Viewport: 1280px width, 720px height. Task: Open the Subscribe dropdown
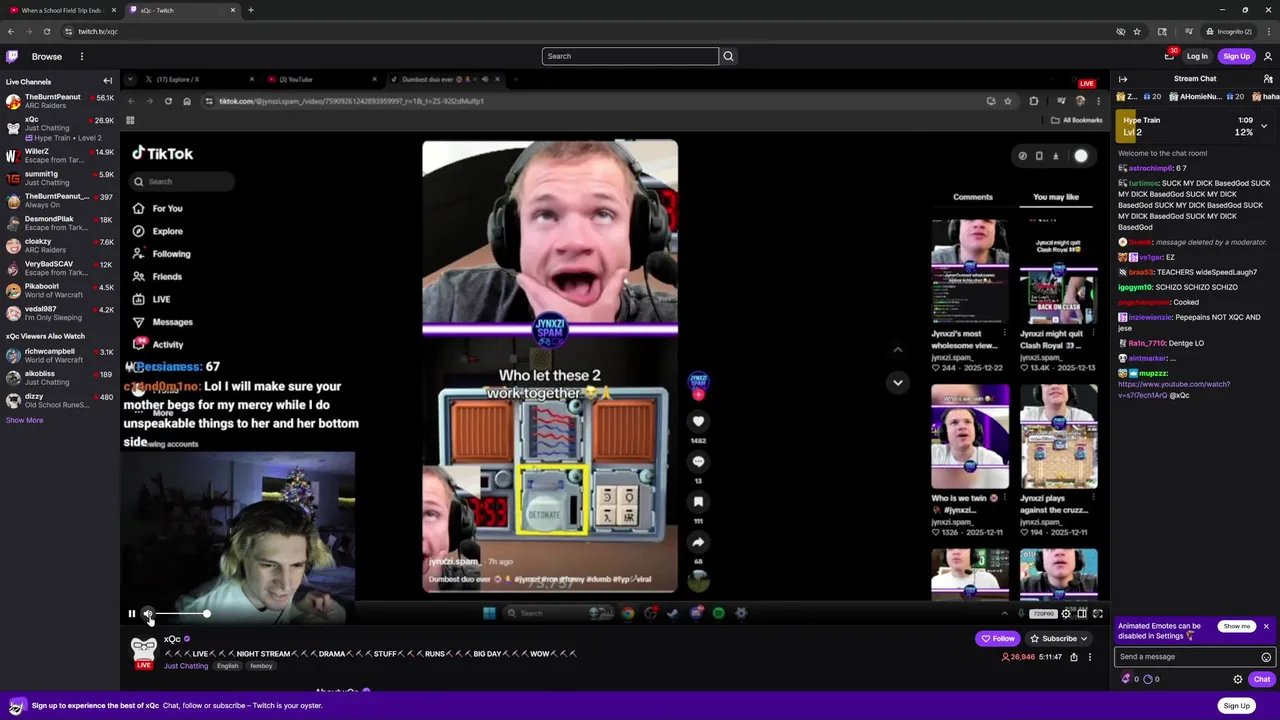1059,638
